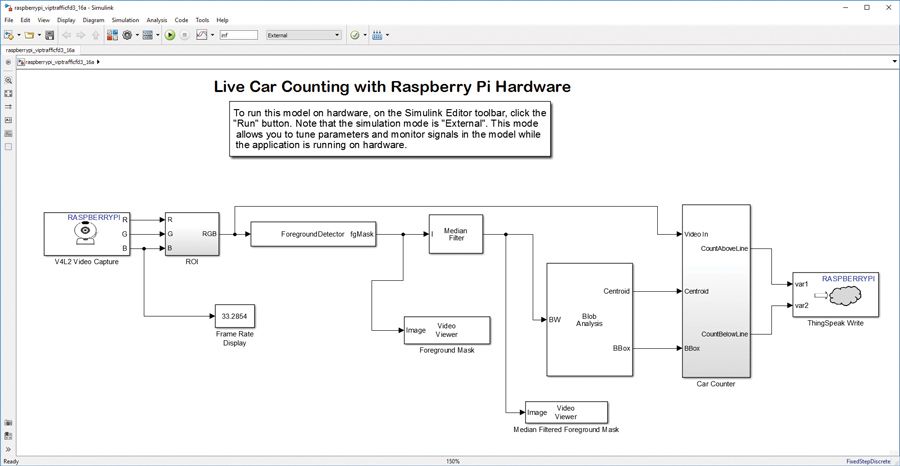
Task: Click Fit to View icon in left palette
Action: click(8, 92)
